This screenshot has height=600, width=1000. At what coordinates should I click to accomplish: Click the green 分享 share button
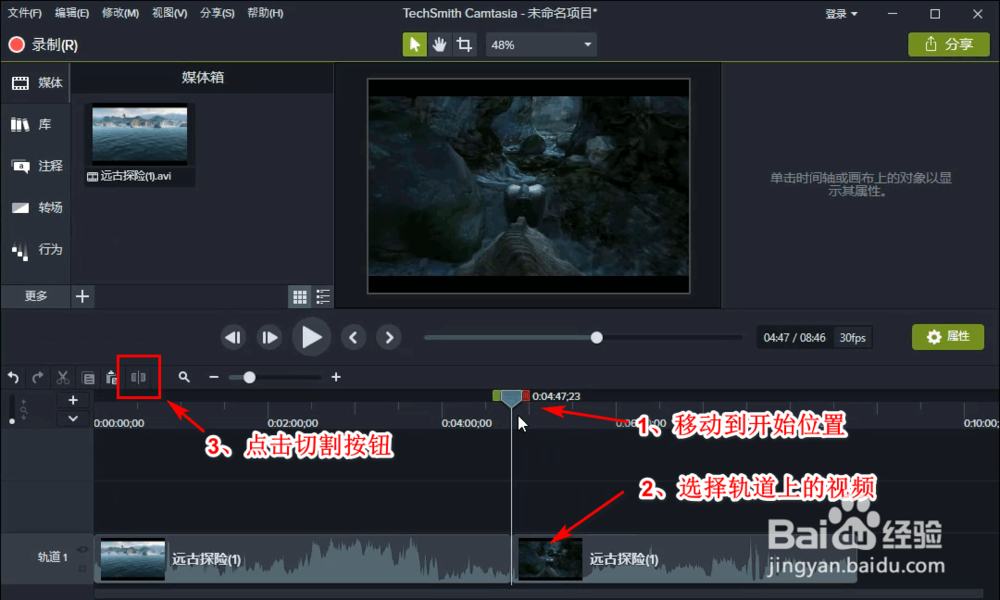(948, 45)
